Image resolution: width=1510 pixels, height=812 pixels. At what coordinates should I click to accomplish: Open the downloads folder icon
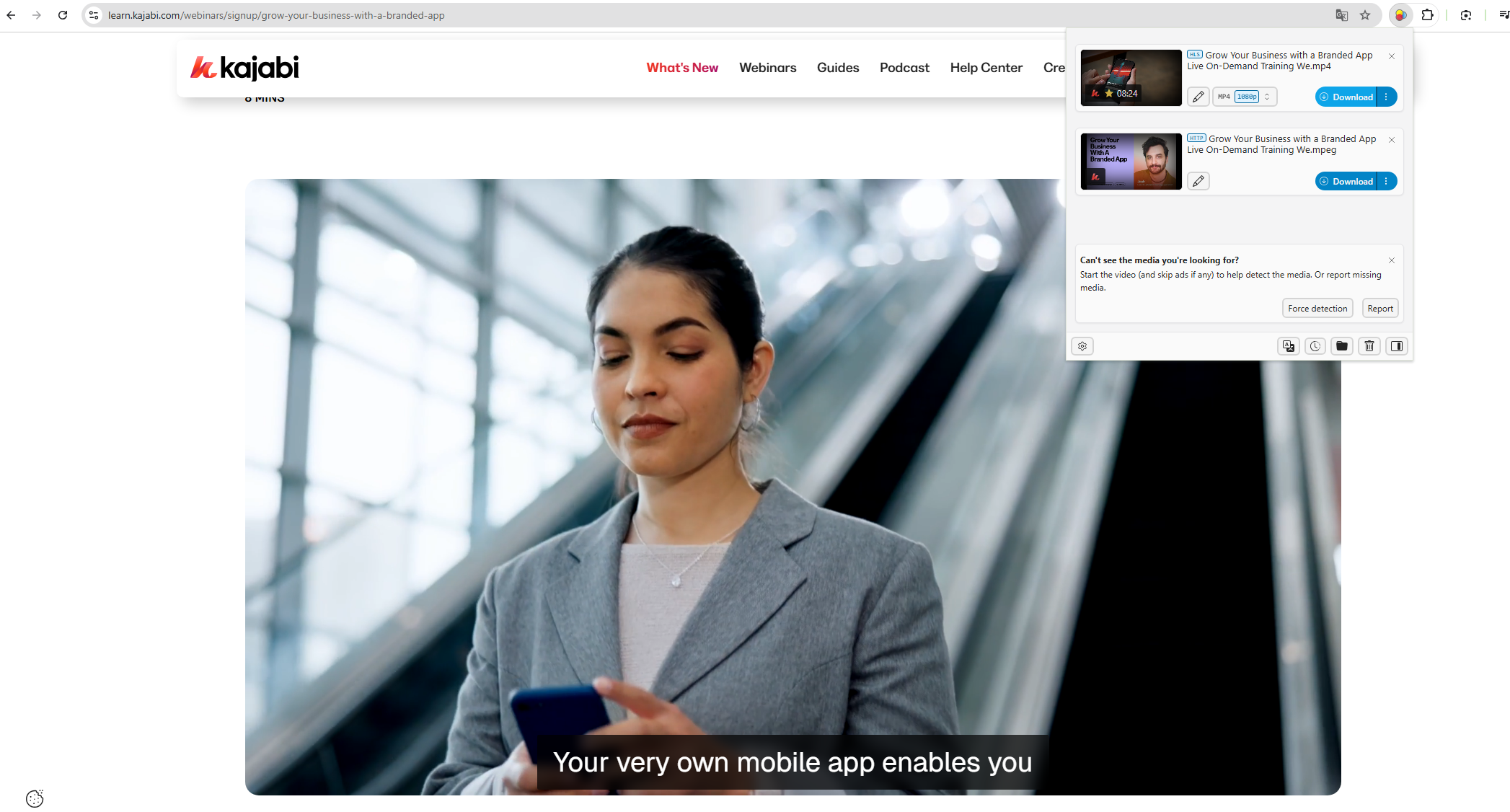(x=1341, y=346)
